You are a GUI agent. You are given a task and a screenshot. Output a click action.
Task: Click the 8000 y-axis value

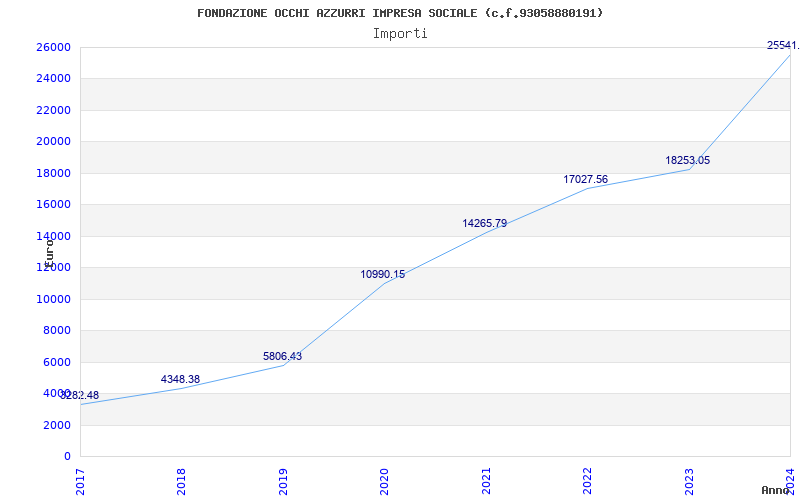56,331
